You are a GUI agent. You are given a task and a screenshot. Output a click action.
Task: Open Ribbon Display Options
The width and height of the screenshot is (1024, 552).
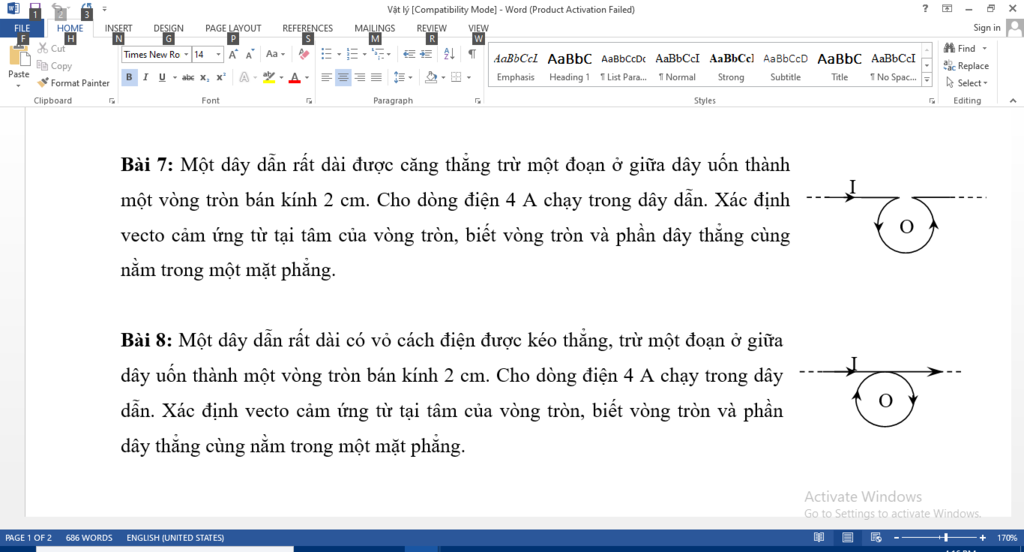[x=946, y=8]
